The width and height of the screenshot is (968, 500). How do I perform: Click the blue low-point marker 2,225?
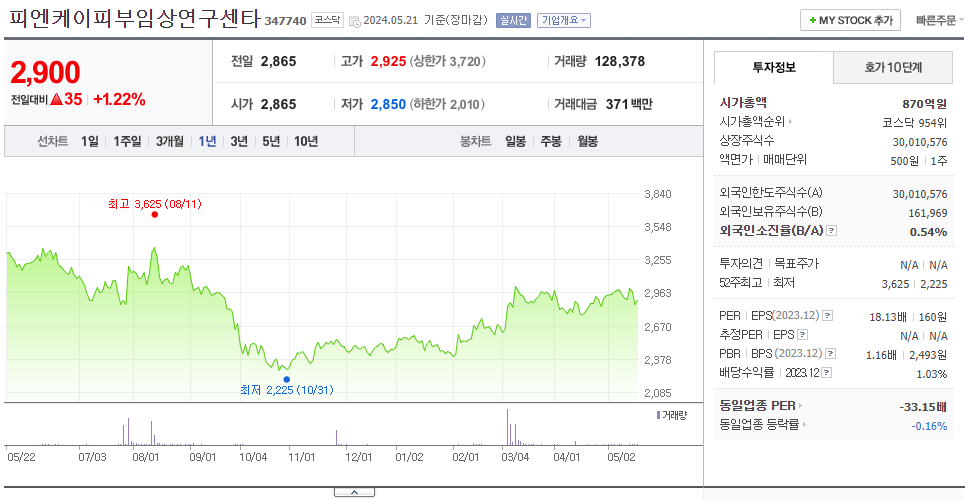[286, 379]
